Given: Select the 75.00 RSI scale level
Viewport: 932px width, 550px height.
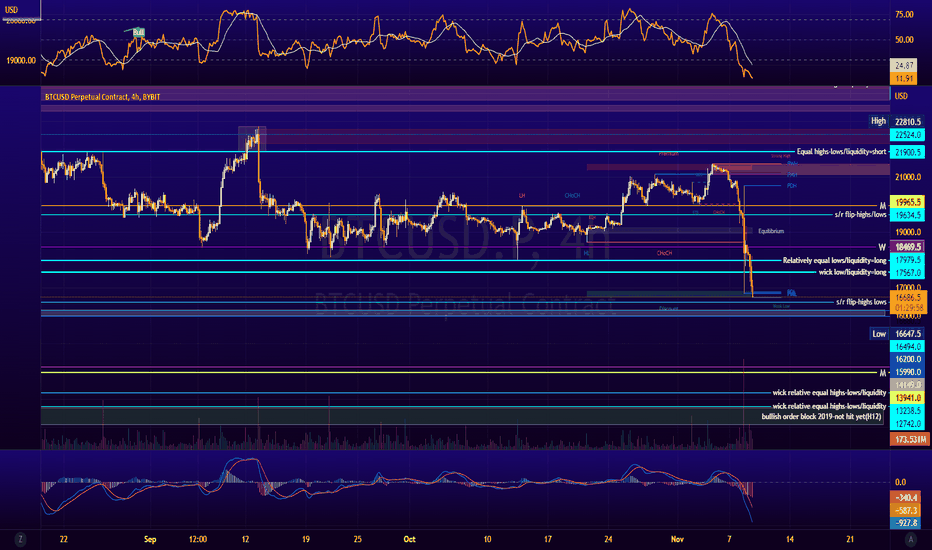Looking at the screenshot, I should click(905, 14).
